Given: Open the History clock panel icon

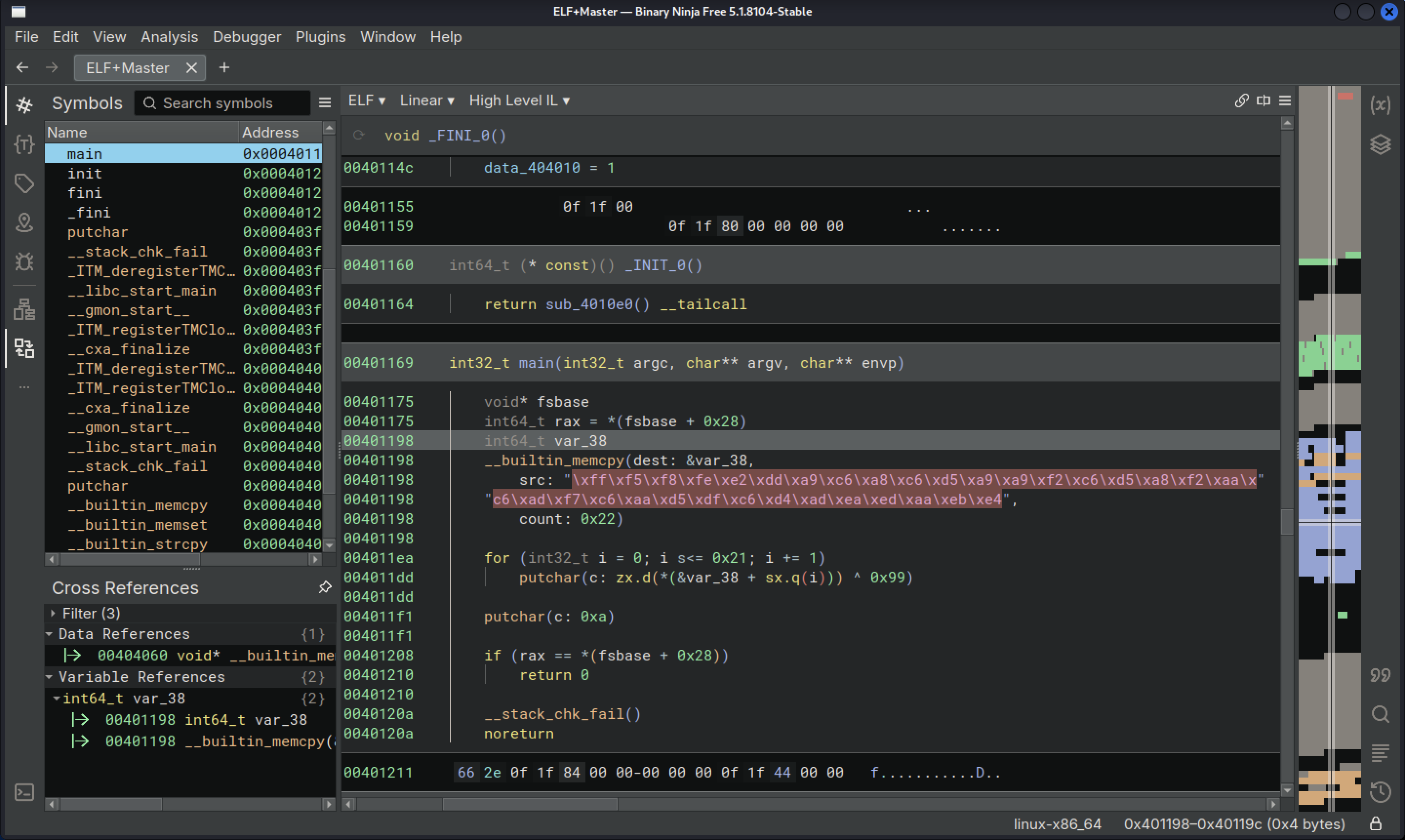Looking at the screenshot, I should 1380,792.
